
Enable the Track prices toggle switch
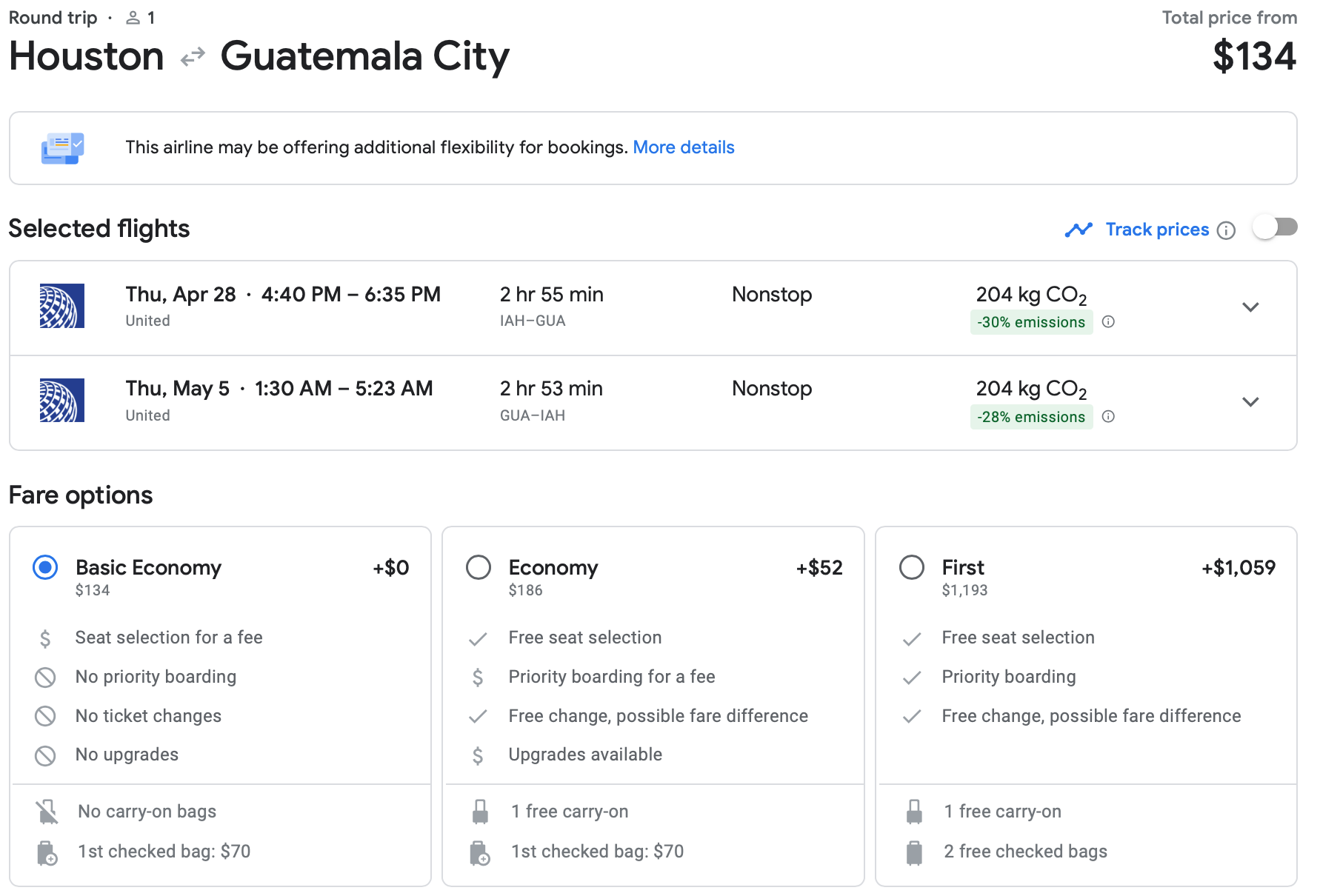(x=1275, y=227)
